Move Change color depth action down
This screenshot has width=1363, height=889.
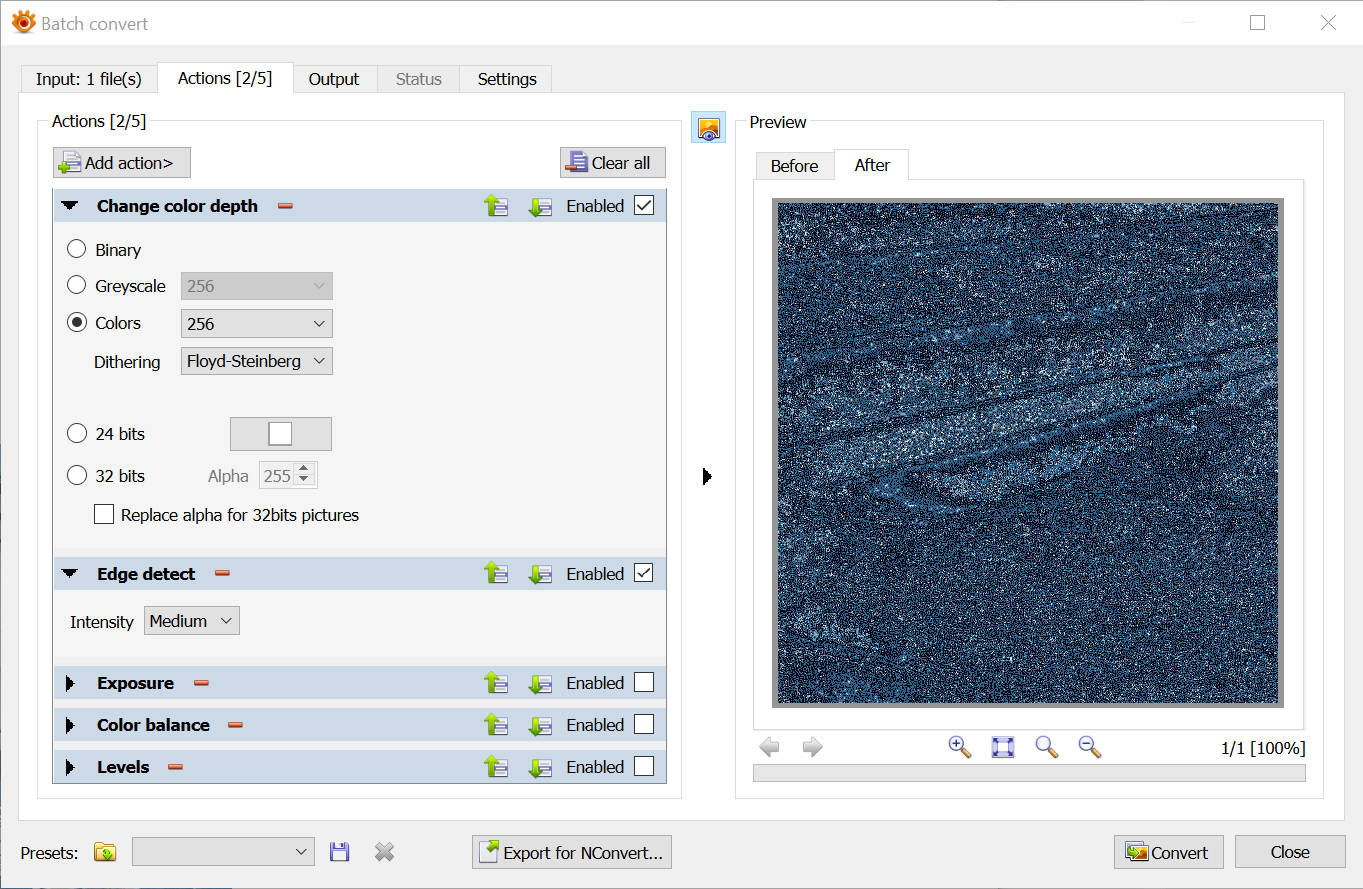tap(540, 206)
